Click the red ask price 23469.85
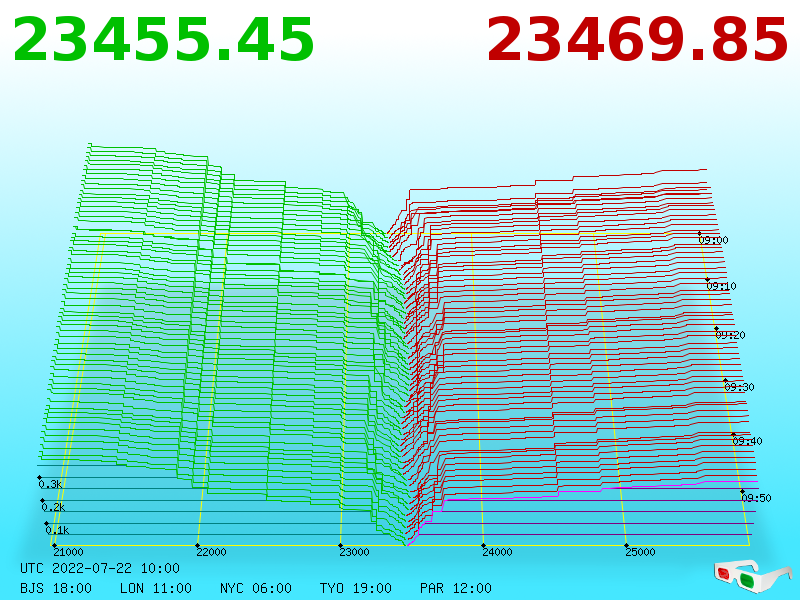This screenshot has height=600, width=800. tap(638, 40)
